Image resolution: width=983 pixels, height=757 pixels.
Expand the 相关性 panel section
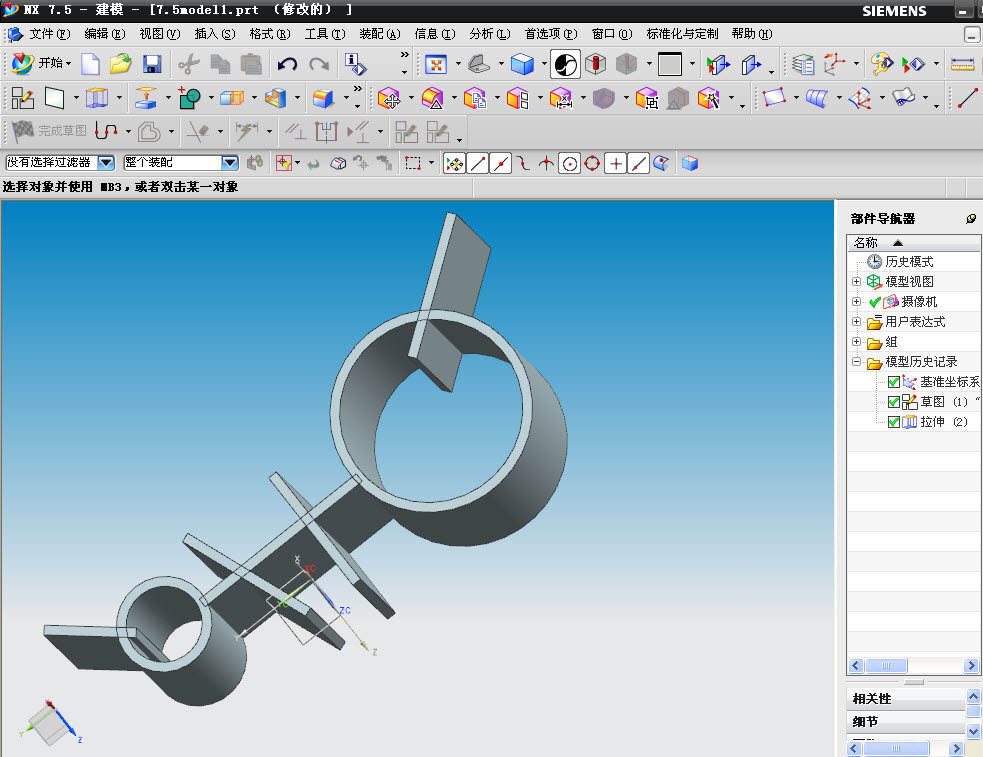(x=906, y=699)
